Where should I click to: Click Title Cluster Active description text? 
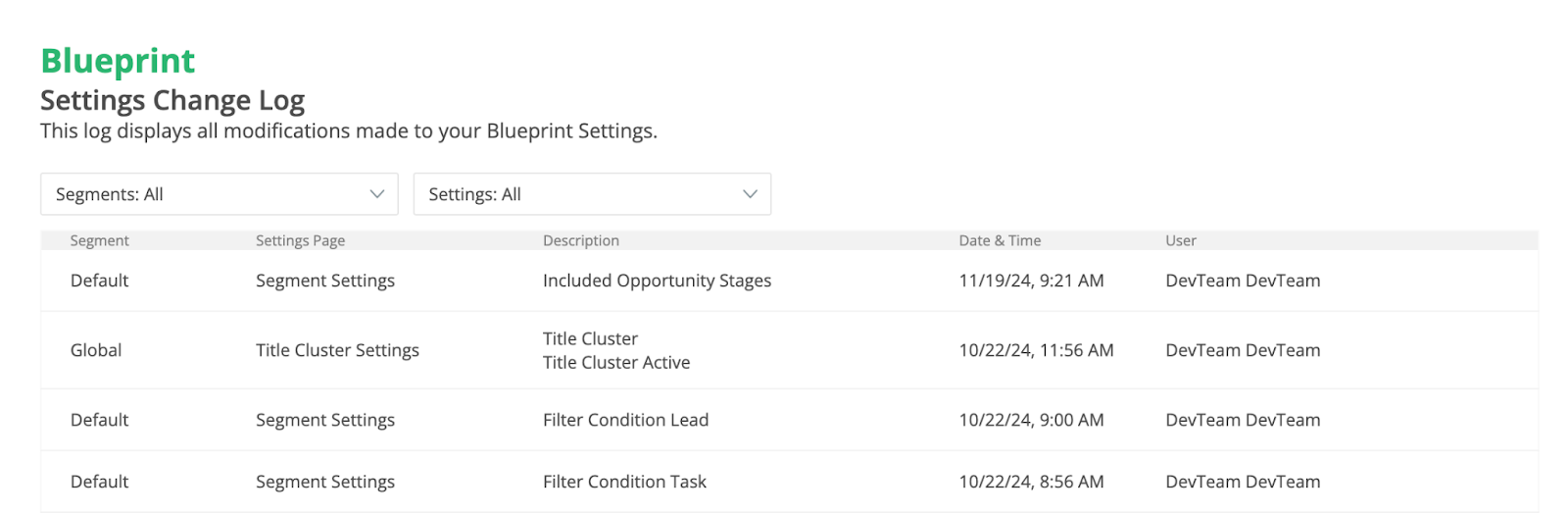616,363
